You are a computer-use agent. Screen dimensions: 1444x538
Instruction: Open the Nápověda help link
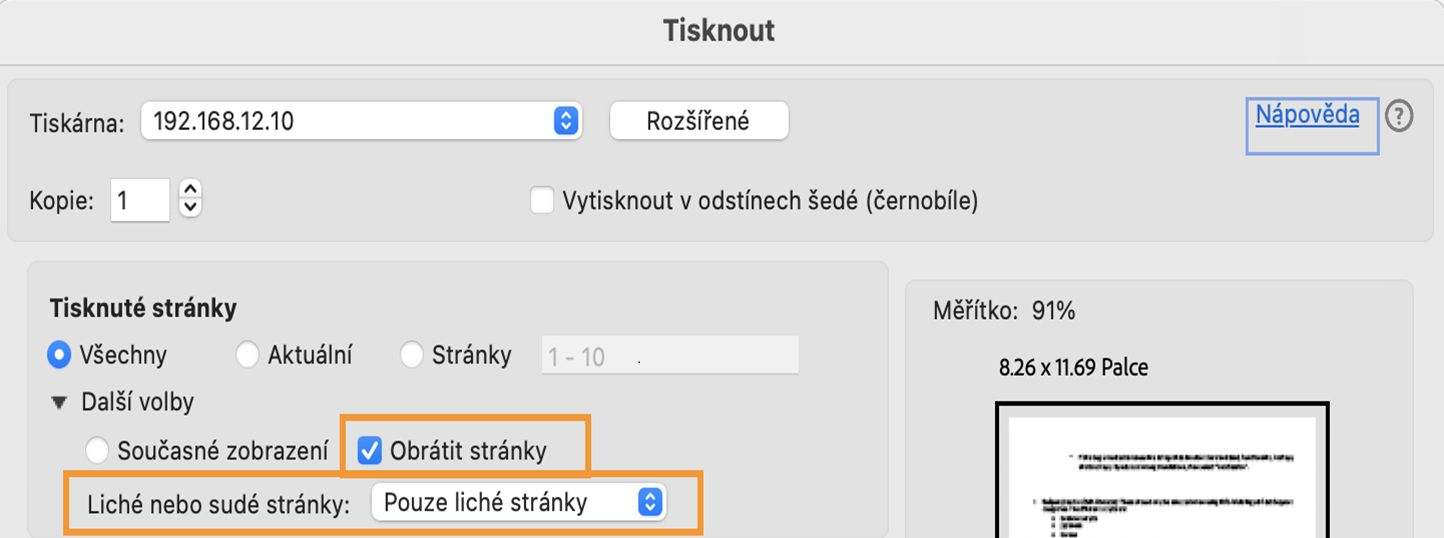click(x=1307, y=115)
